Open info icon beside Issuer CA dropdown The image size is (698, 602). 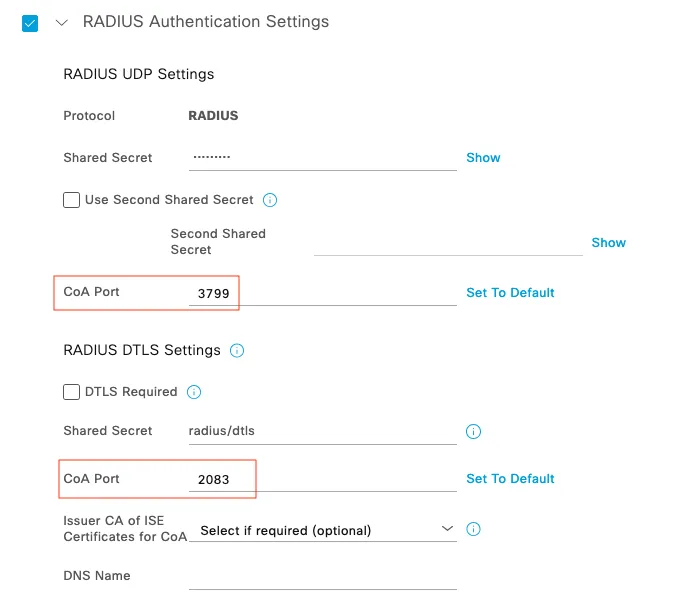473,529
